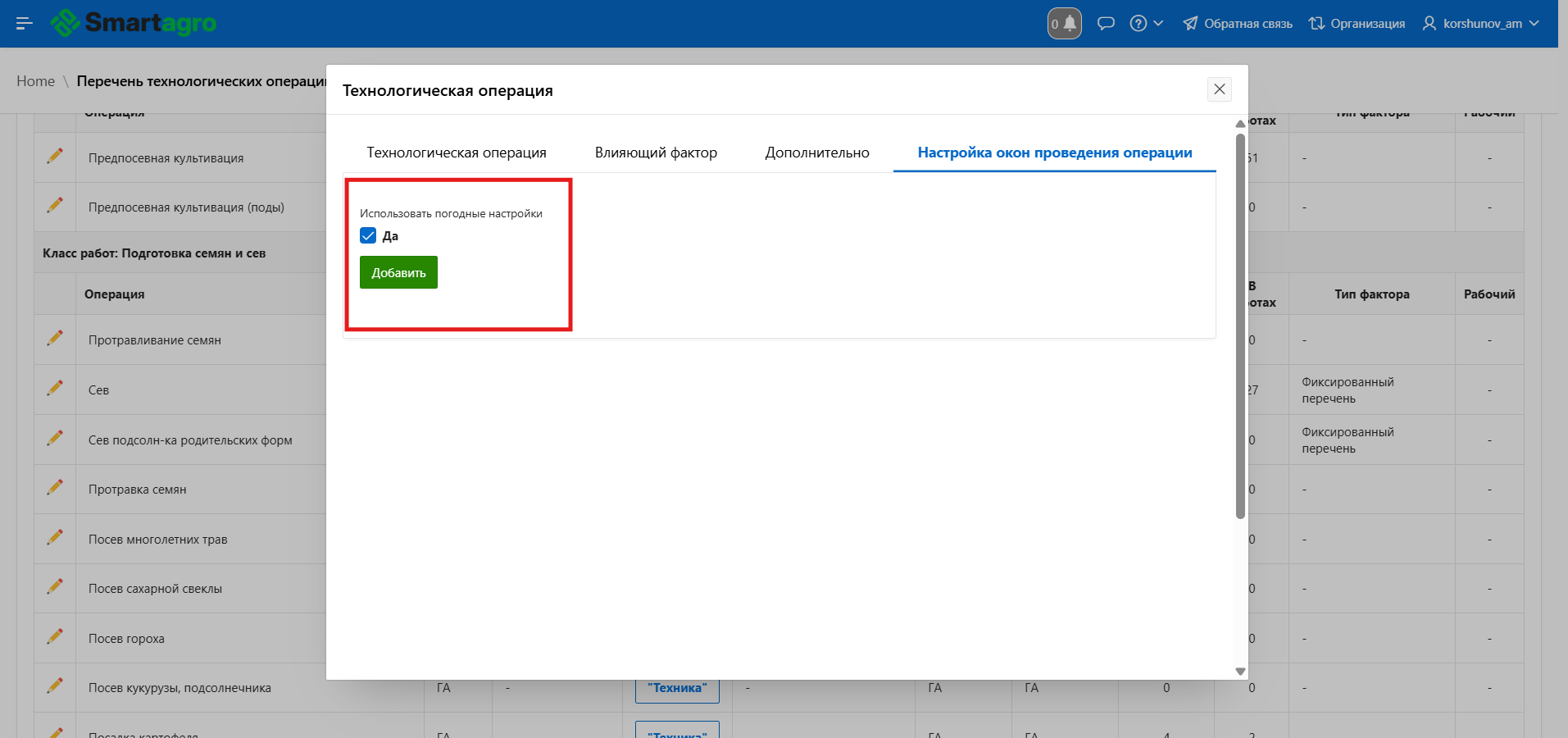Click the dialog's vertical scrollbar
This screenshot has width=1568, height=738.
(x=1240, y=328)
